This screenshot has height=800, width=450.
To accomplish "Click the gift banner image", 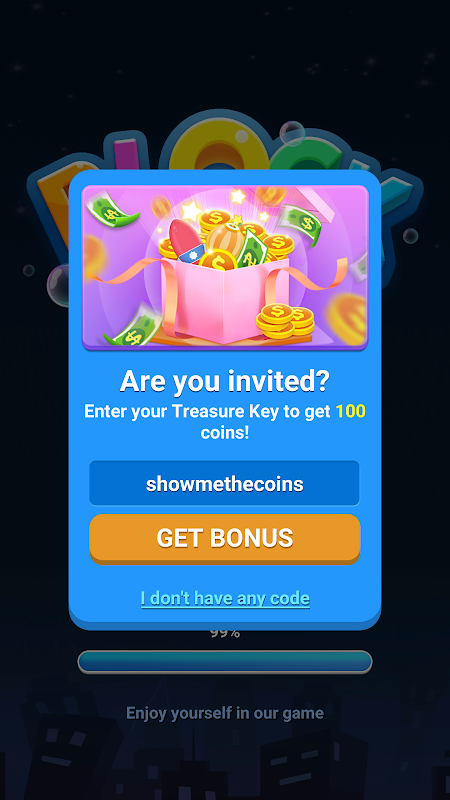I will coord(225,268).
